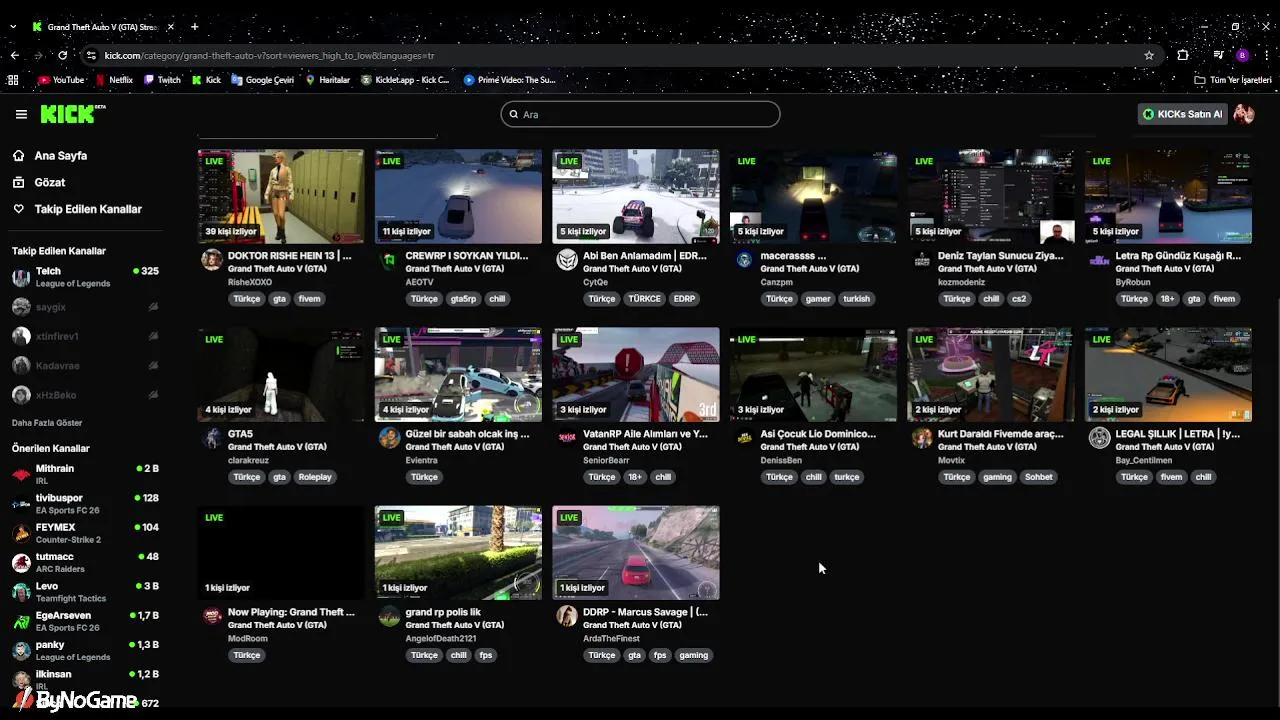This screenshot has height=720, width=1280.
Task: Open the tab search dropdown
Action: coord(14,26)
